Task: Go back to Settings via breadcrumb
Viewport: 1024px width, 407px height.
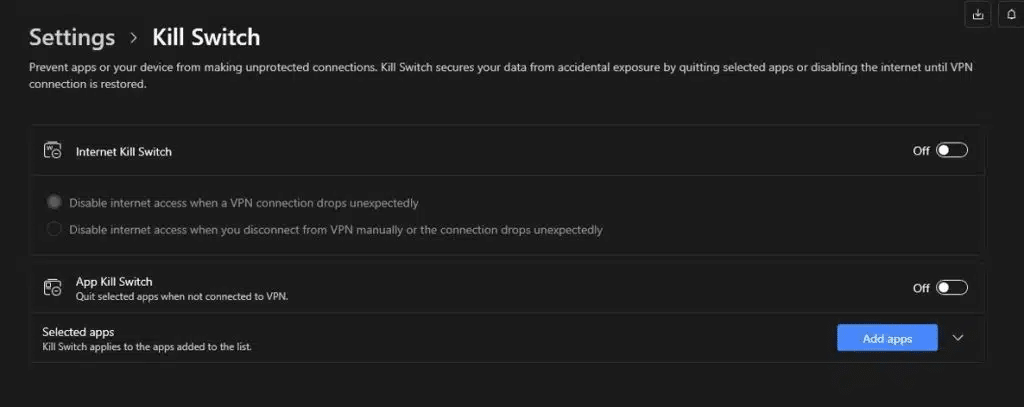Action: point(72,37)
